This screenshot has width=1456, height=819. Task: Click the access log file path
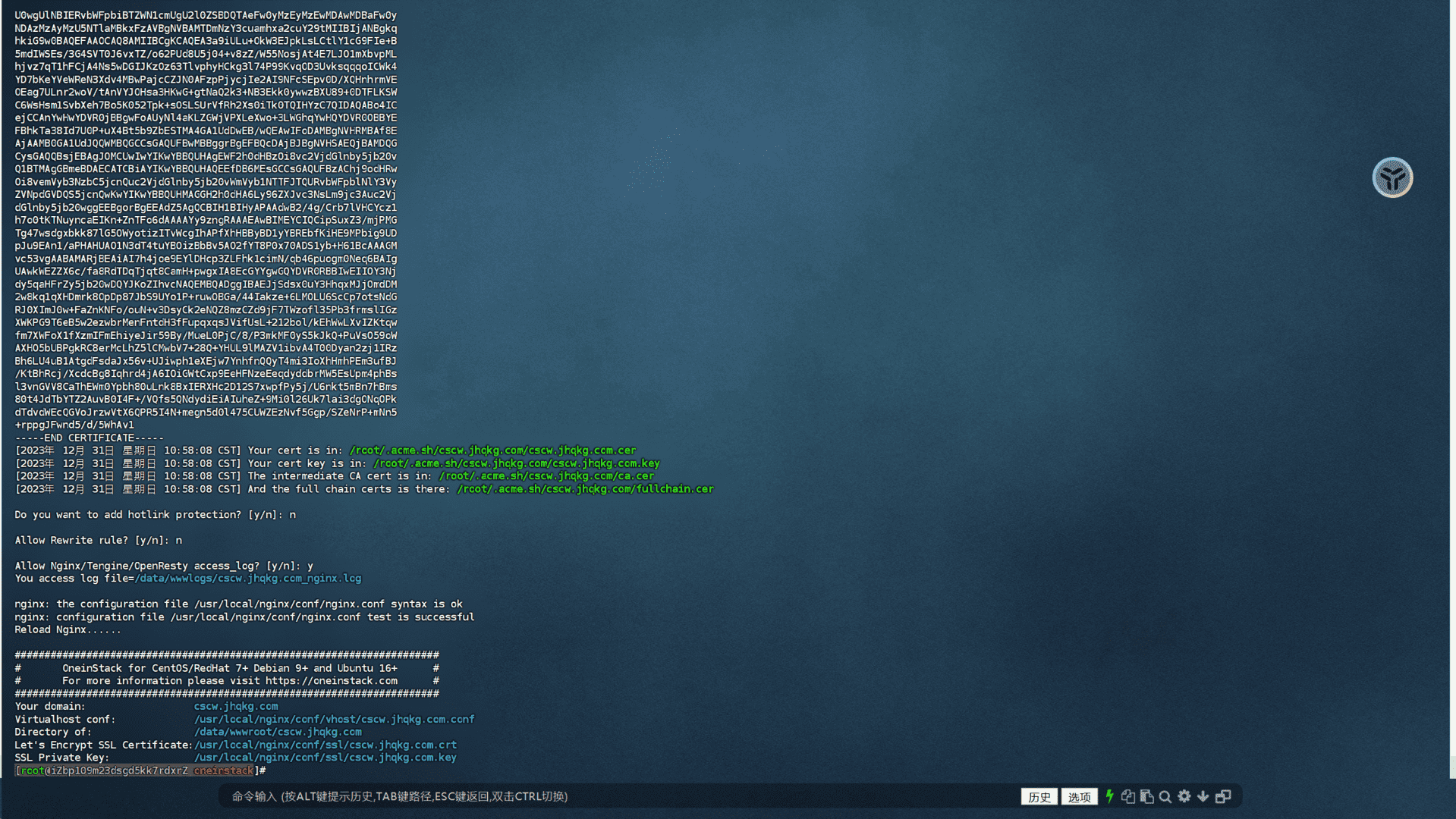tap(248, 579)
